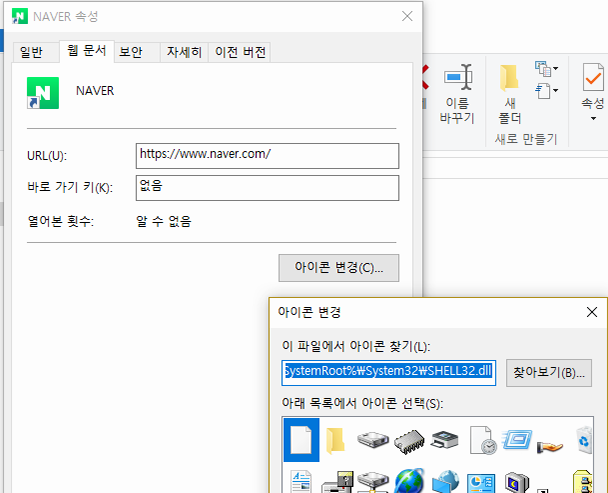Select the monitor with globe network icon

coord(446,481)
